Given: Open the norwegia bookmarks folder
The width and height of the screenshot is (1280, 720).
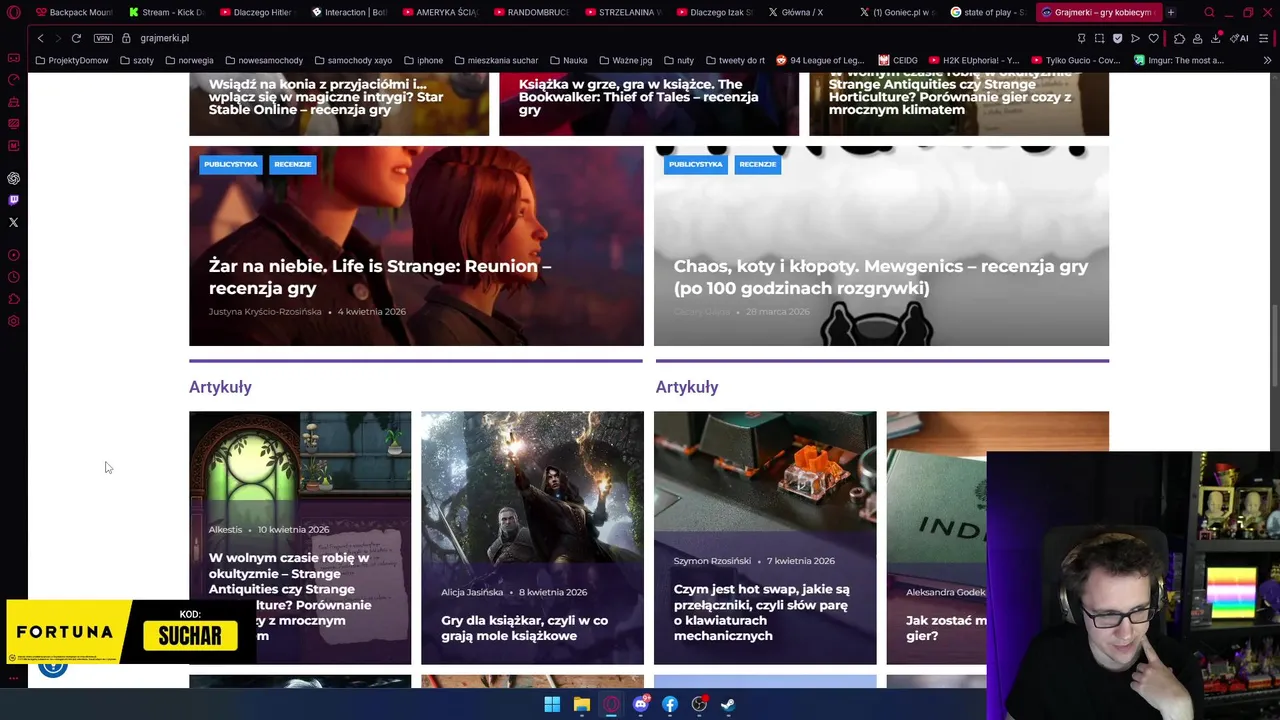Looking at the screenshot, I should pos(189,60).
